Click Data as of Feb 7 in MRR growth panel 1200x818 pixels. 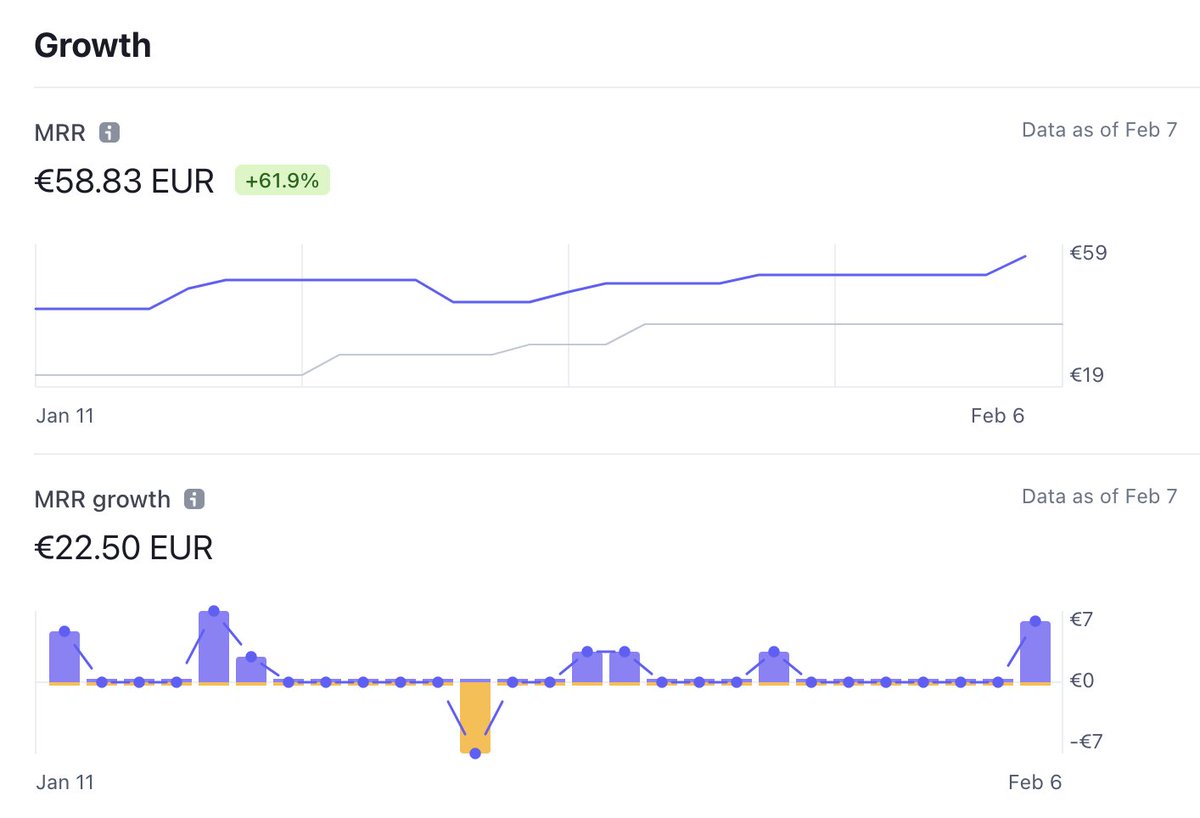(x=1099, y=497)
